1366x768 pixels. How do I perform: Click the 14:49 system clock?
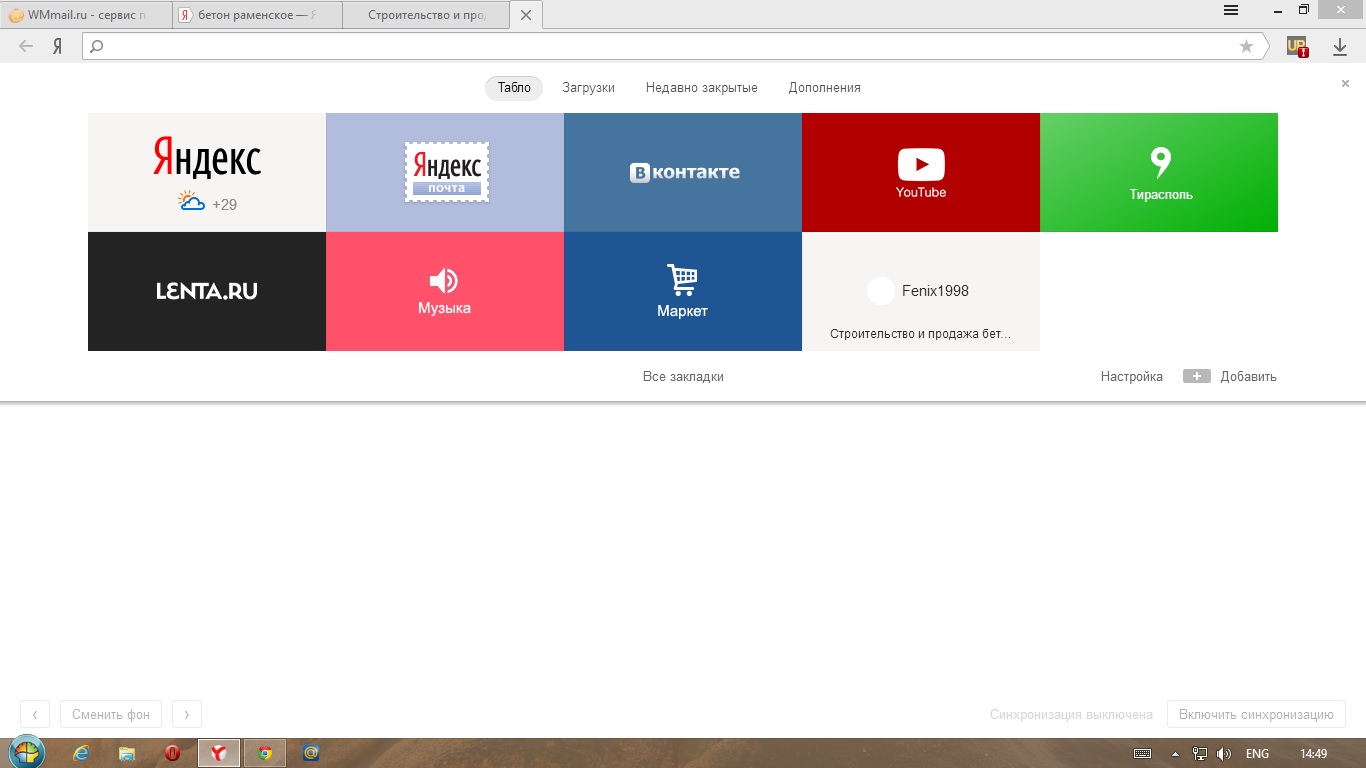pos(1313,753)
